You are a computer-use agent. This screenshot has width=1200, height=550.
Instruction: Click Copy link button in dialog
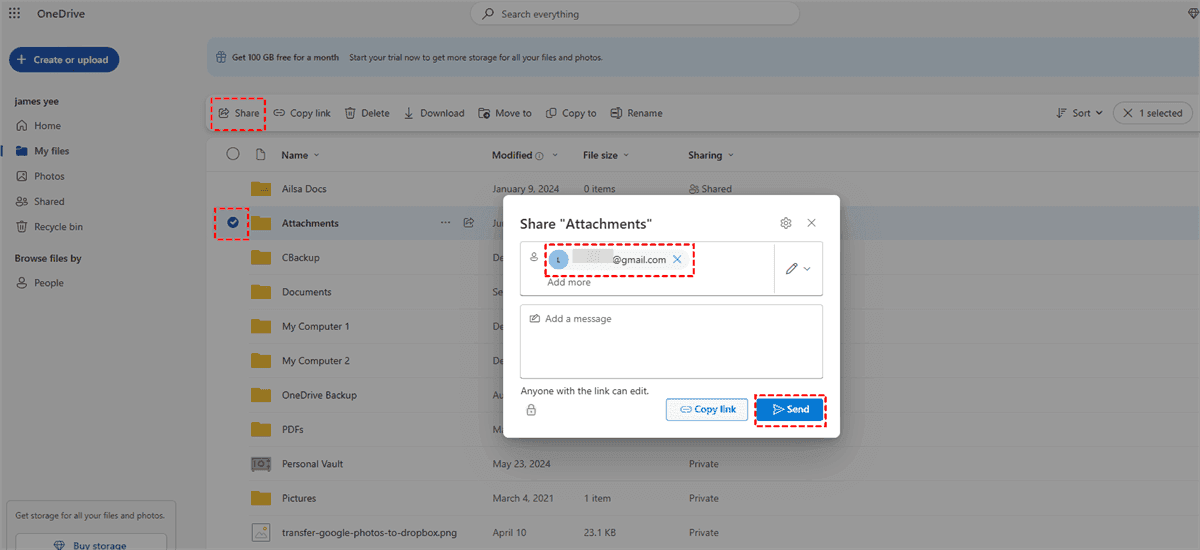(x=707, y=409)
